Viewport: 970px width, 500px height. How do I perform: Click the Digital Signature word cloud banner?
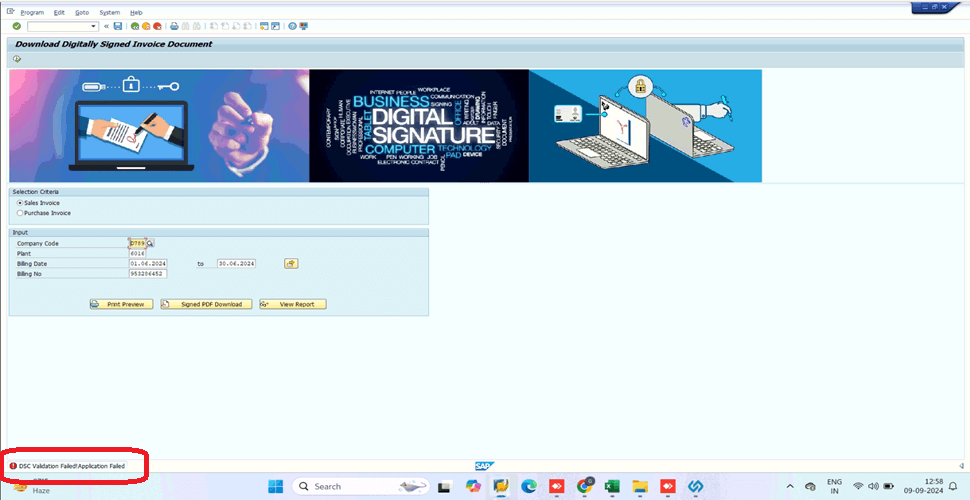[x=419, y=126]
